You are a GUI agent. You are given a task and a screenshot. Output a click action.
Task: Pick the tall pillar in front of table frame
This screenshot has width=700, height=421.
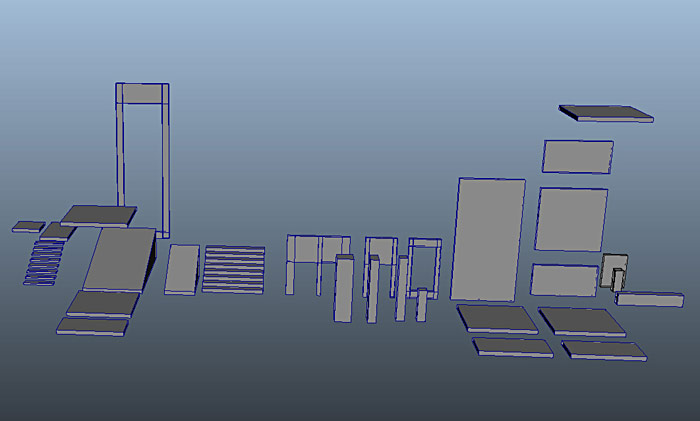click(x=344, y=290)
